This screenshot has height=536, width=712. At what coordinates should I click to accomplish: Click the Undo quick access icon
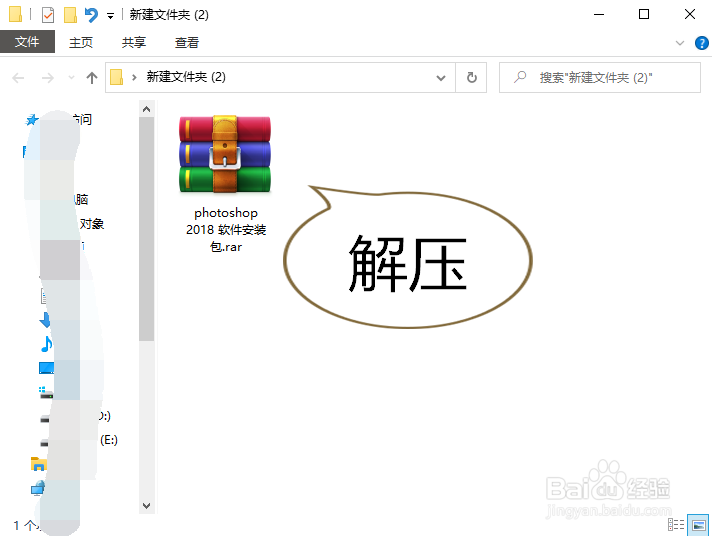click(x=91, y=15)
